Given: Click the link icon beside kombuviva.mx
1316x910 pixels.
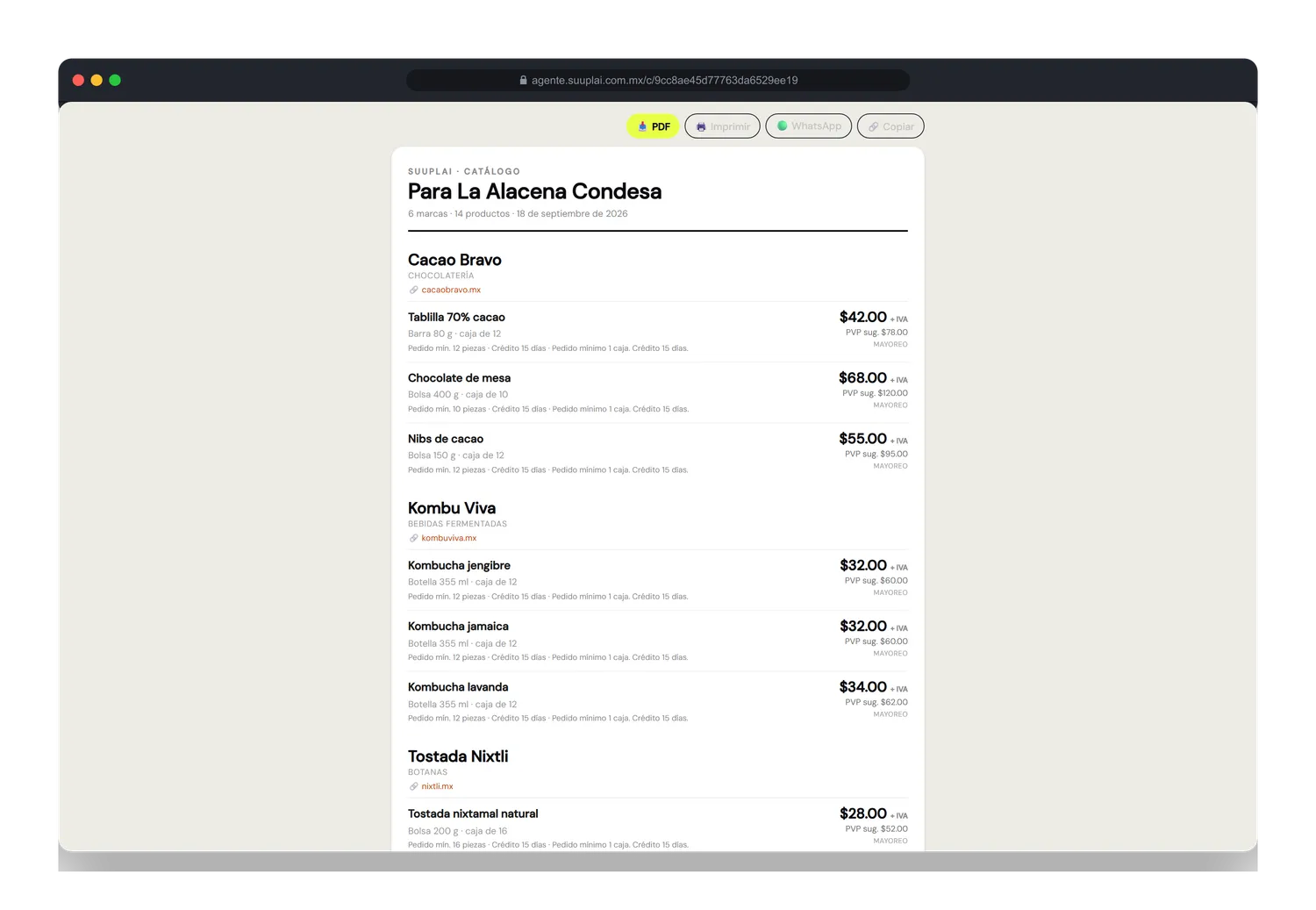Looking at the screenshot, I should 413,538.
